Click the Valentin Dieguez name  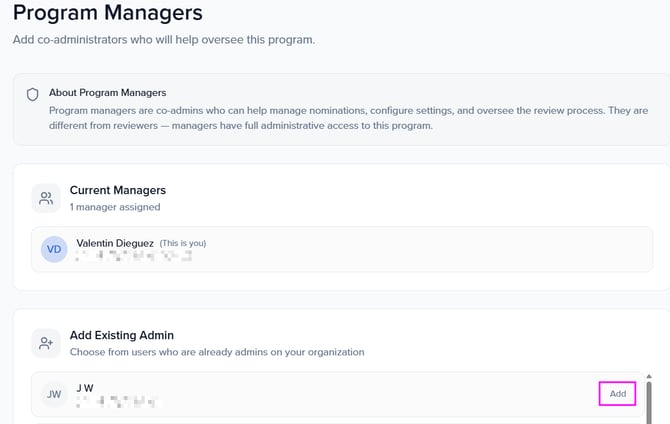tap(115, 242)
